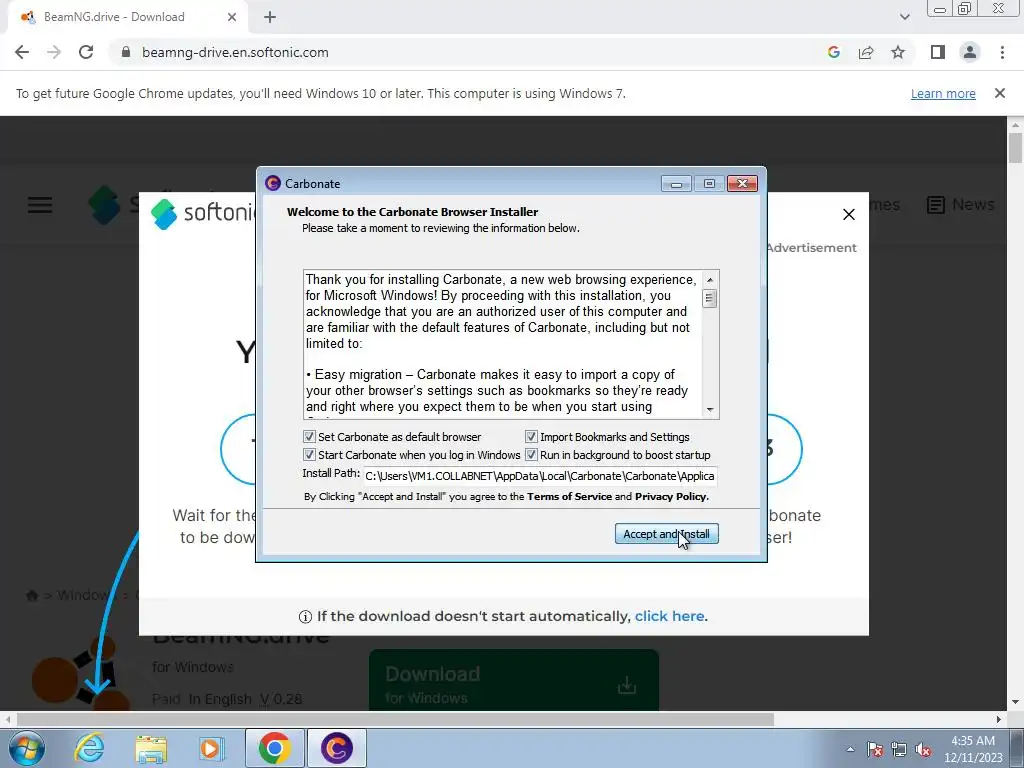The image size is (1024, 768).
Task: Select the BeamNG.drive - Download tab
Action: 127,17
